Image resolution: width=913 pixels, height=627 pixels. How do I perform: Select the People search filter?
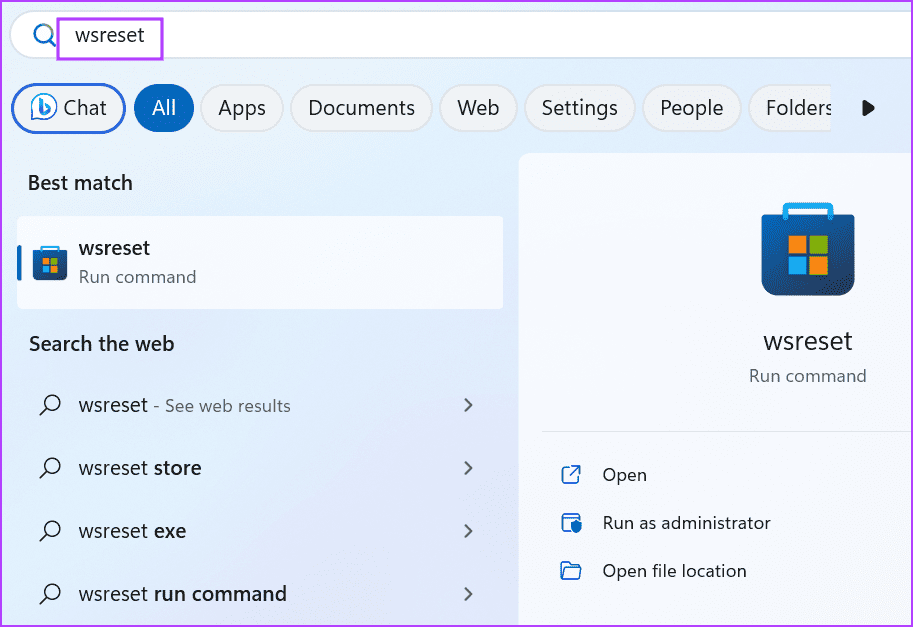pyautogui.click(x=691, y=108)
